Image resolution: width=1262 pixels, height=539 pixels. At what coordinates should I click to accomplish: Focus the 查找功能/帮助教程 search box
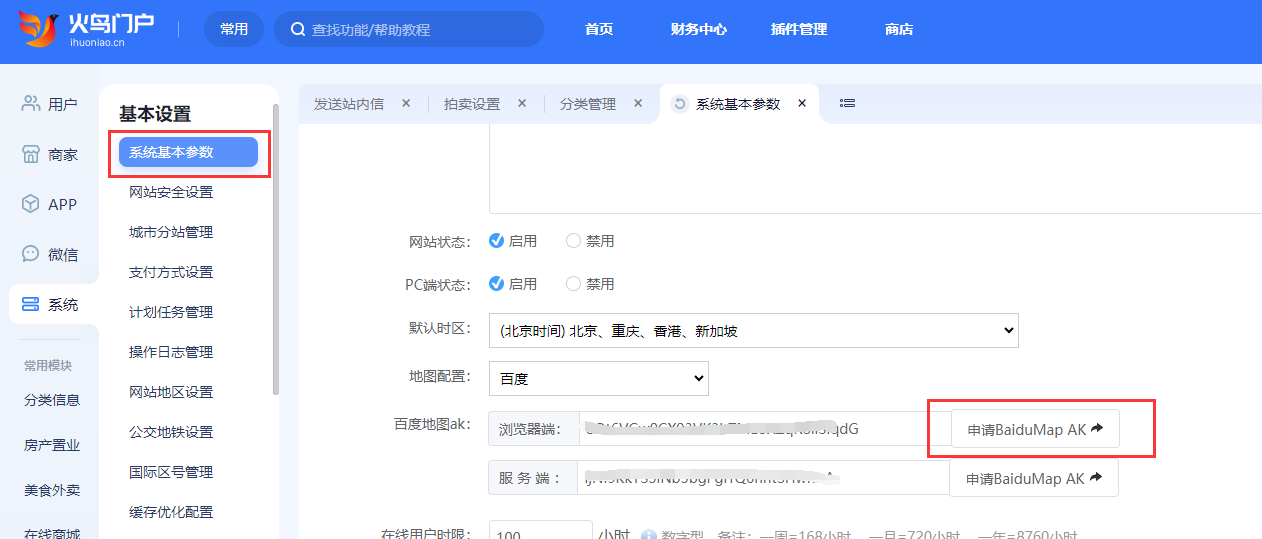(x=409, y=29)
